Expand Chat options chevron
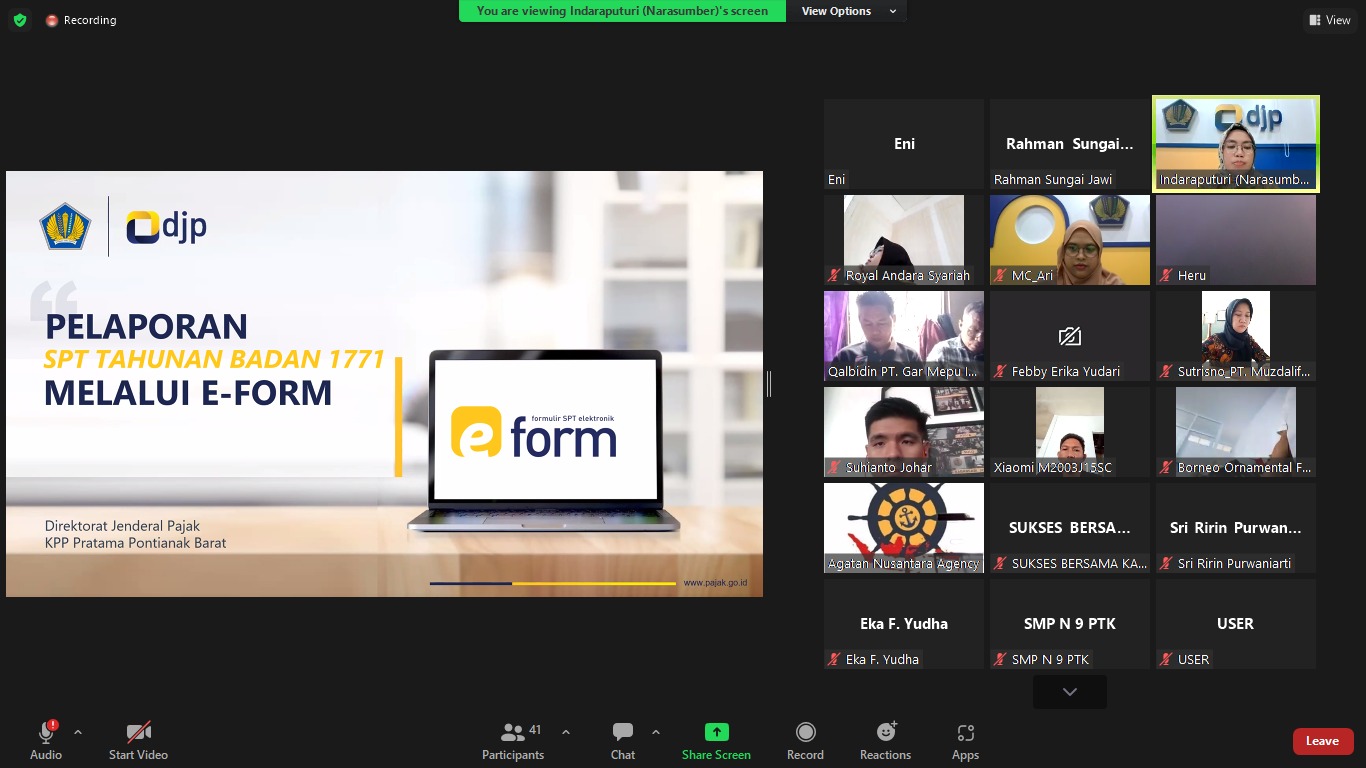The image size is (1366, 768). (x=656, y=732)
